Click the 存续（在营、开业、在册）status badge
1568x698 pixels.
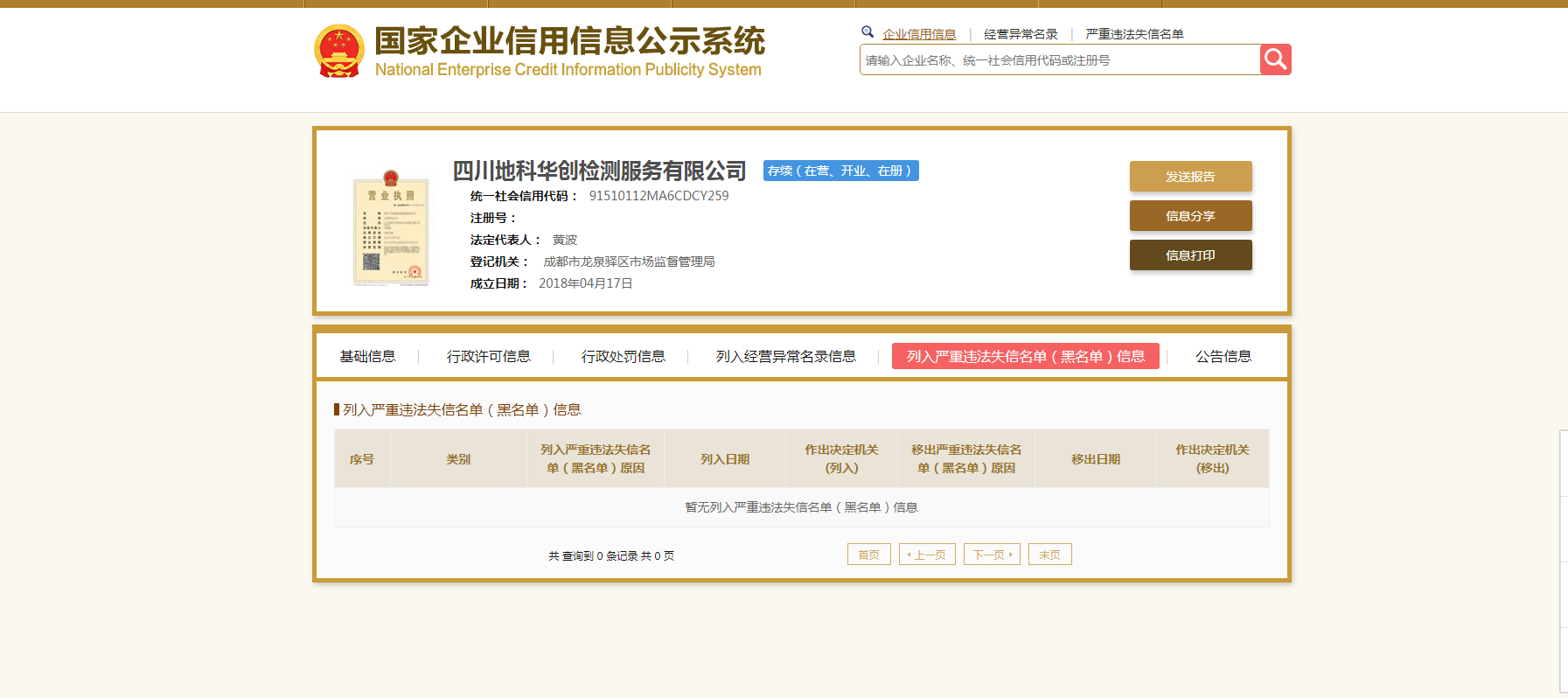click(x=840, y=171)
